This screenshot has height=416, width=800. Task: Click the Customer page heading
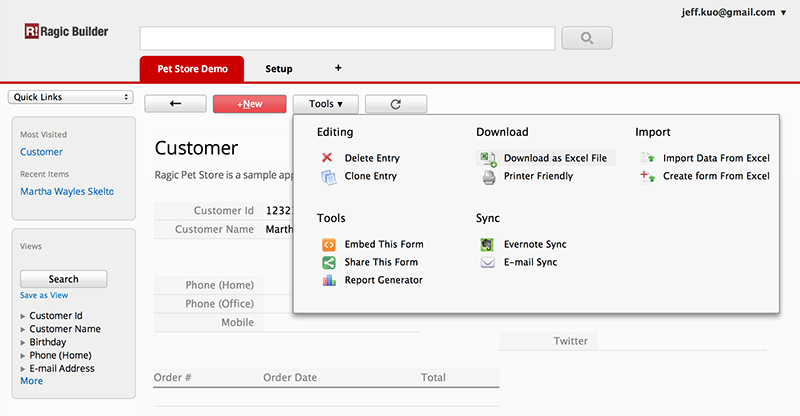[196, 148]
